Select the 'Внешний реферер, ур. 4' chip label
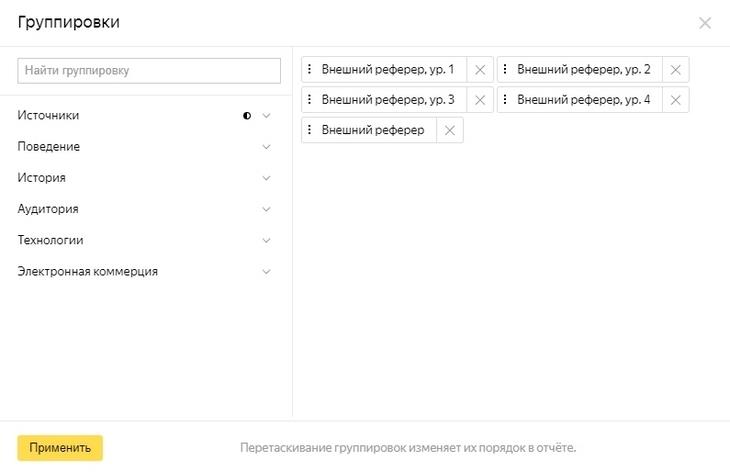730x472 pixels. 584,100
